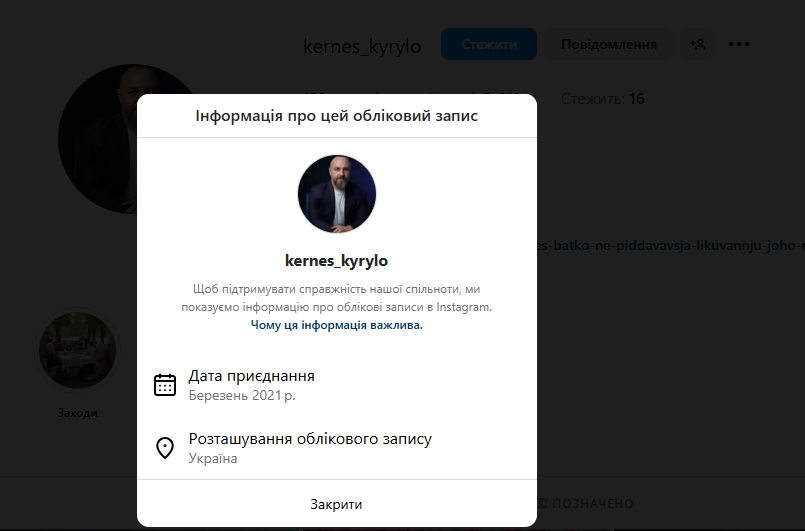Click the Розташування облікового запису label
The height and width of the screenshot is (531, 805).
tap(310, 439)
